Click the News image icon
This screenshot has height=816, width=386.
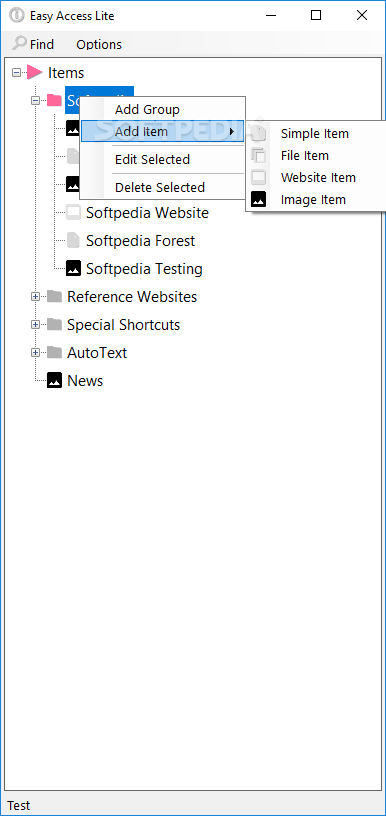point(54,380)
